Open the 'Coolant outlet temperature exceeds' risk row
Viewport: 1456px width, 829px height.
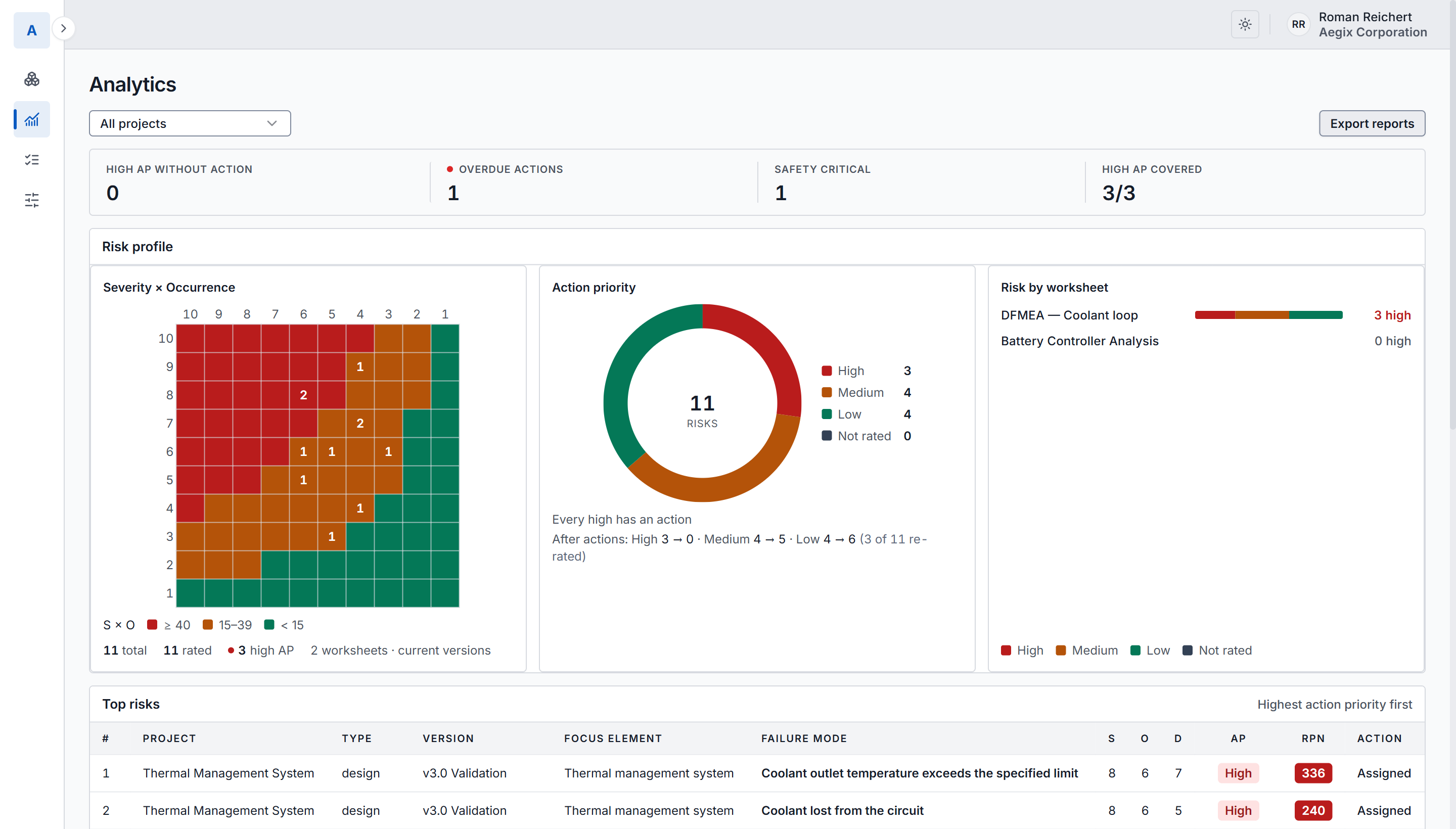tap(757, 772)
